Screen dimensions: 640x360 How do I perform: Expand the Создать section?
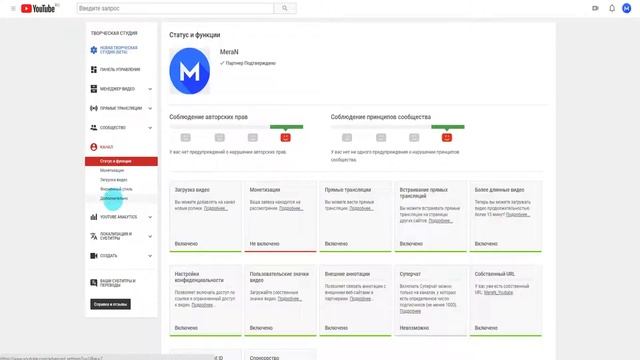[150, 256]
